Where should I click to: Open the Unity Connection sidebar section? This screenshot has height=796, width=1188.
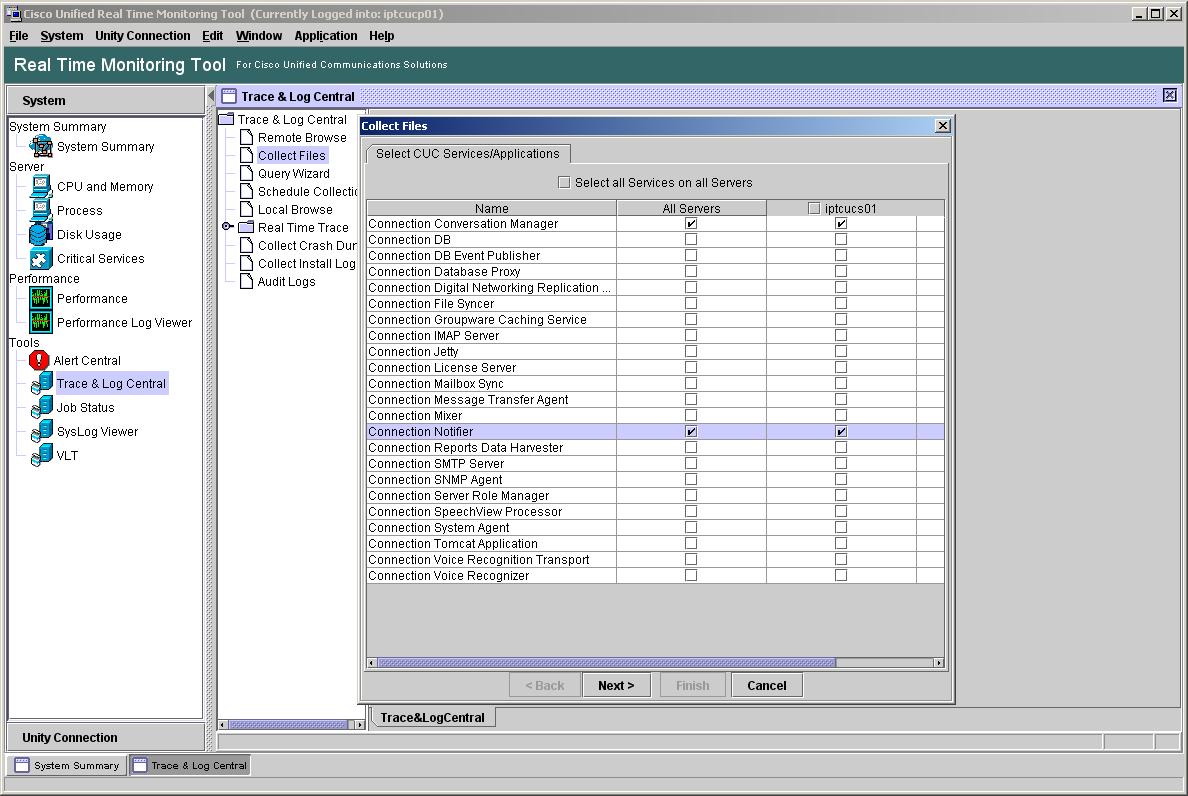click(x=105, y=738)
